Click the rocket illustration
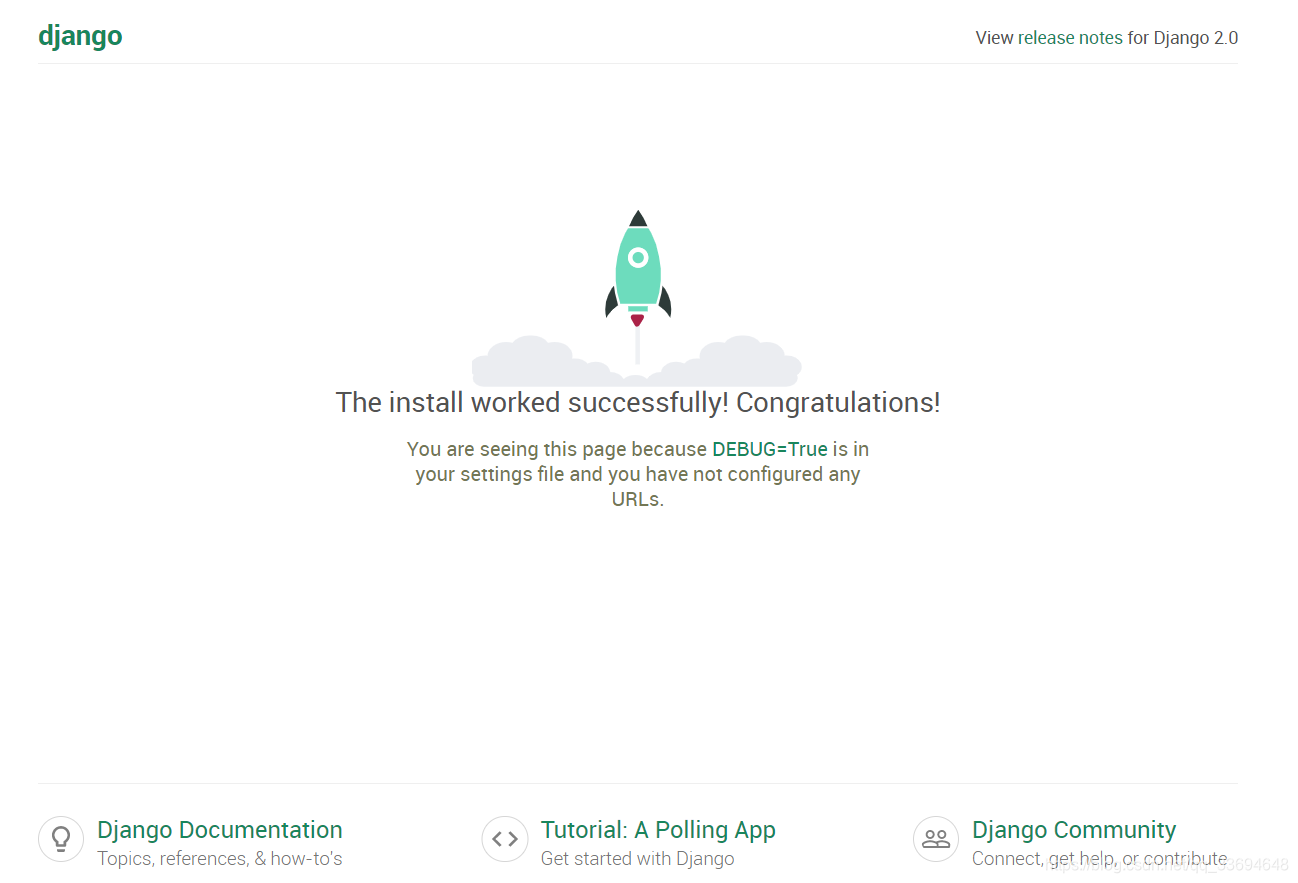1298x883 pixels. (x=637, y=298)
